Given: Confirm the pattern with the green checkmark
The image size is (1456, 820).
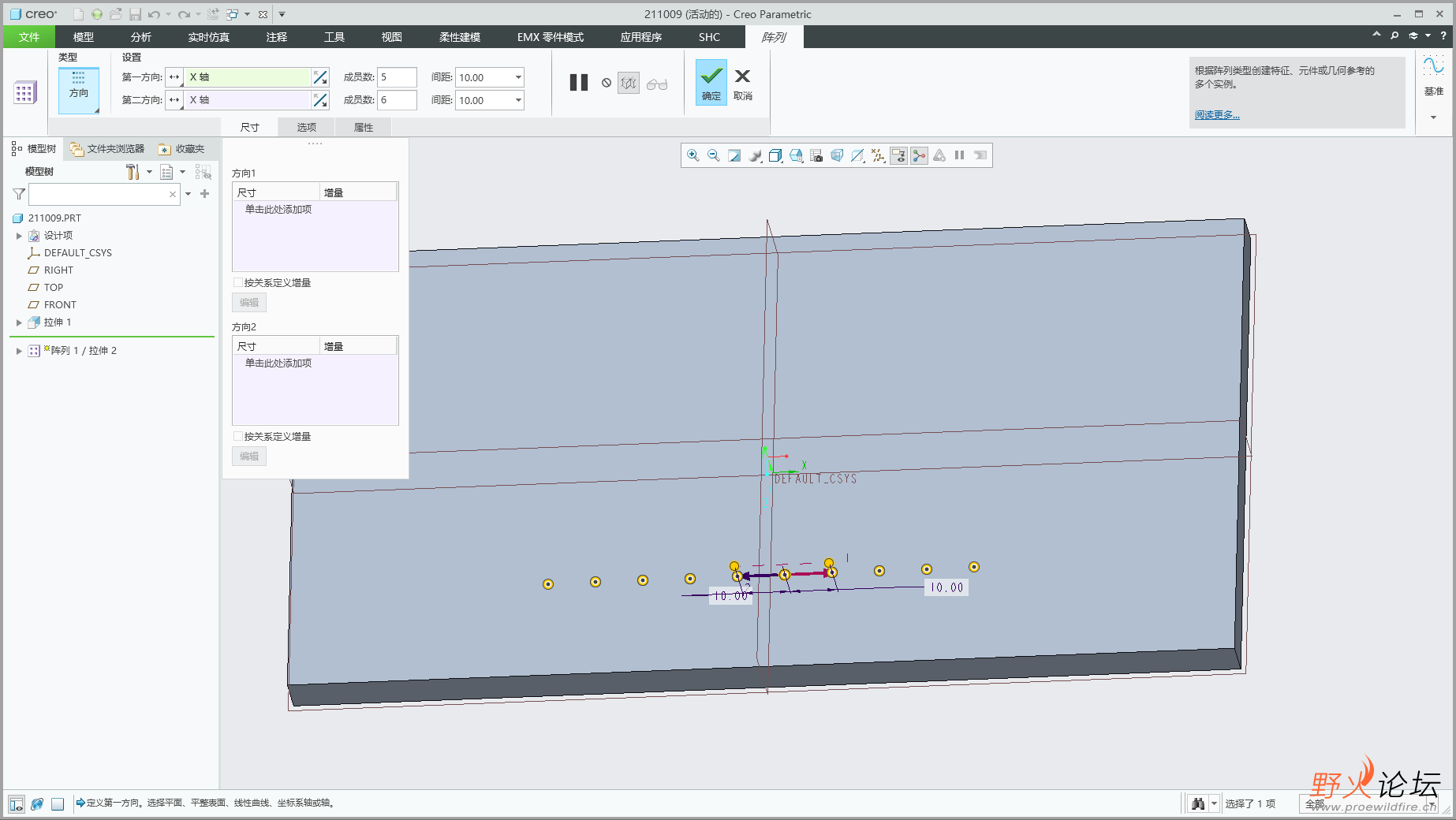Looking at the screenshot, I should [711, 82].
